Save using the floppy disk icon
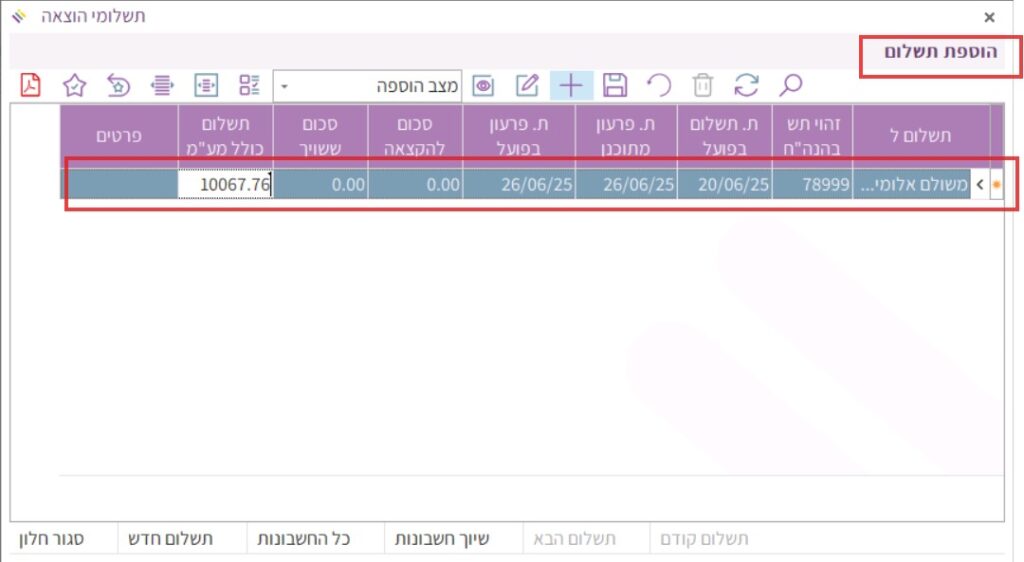Image resolution: width=1024 pixels, height=562 pixels. tap(615, 86)
